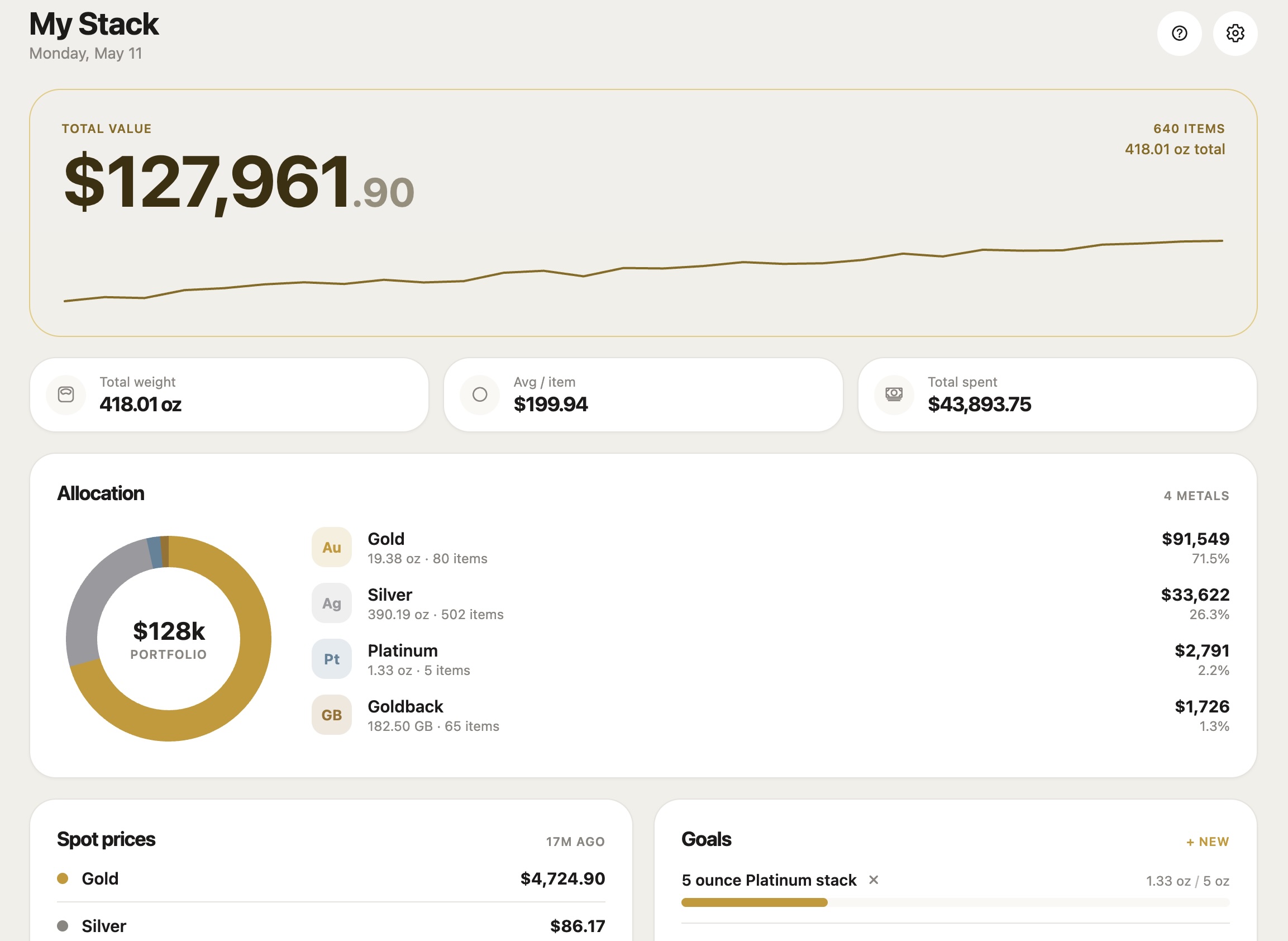The height and width of the screenshot is (941, 1288).
Task: Click the Silver spot price dot
Action: coord(63,925)
